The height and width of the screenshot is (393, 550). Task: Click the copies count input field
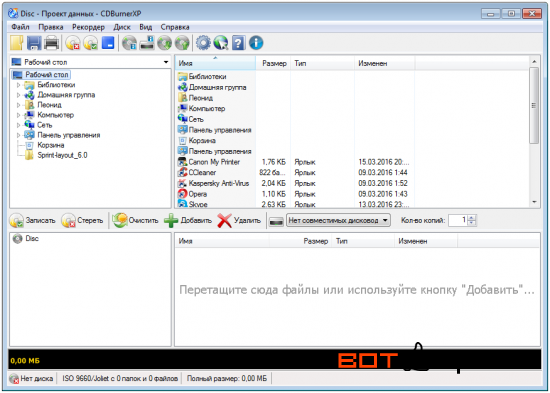(458, 220)
